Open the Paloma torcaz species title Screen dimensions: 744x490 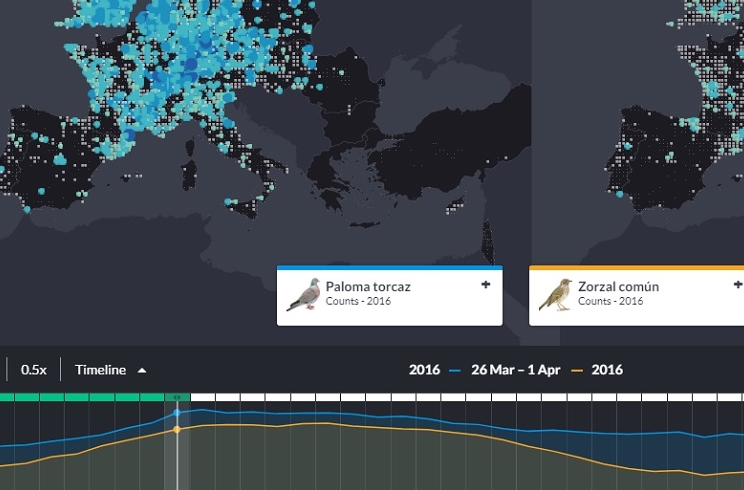[367, 287]
